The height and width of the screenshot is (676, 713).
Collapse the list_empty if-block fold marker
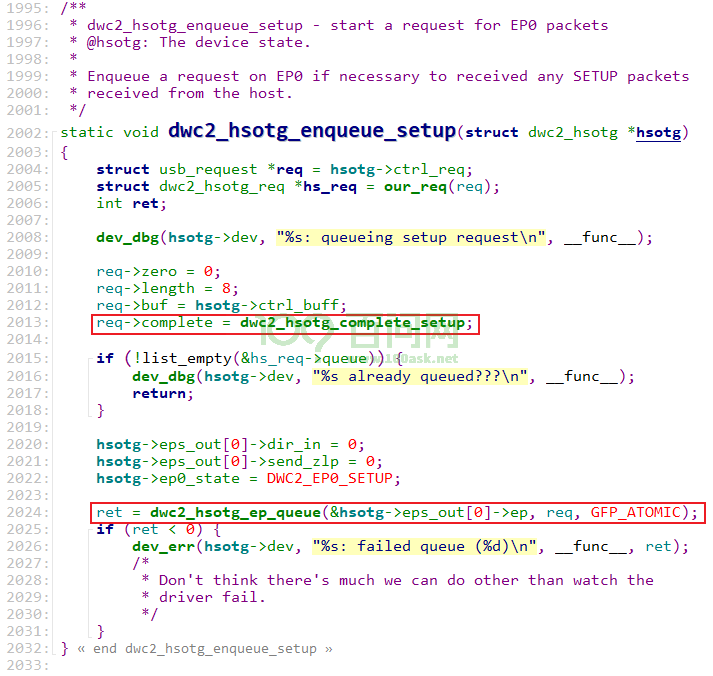(x=90, y=359)
